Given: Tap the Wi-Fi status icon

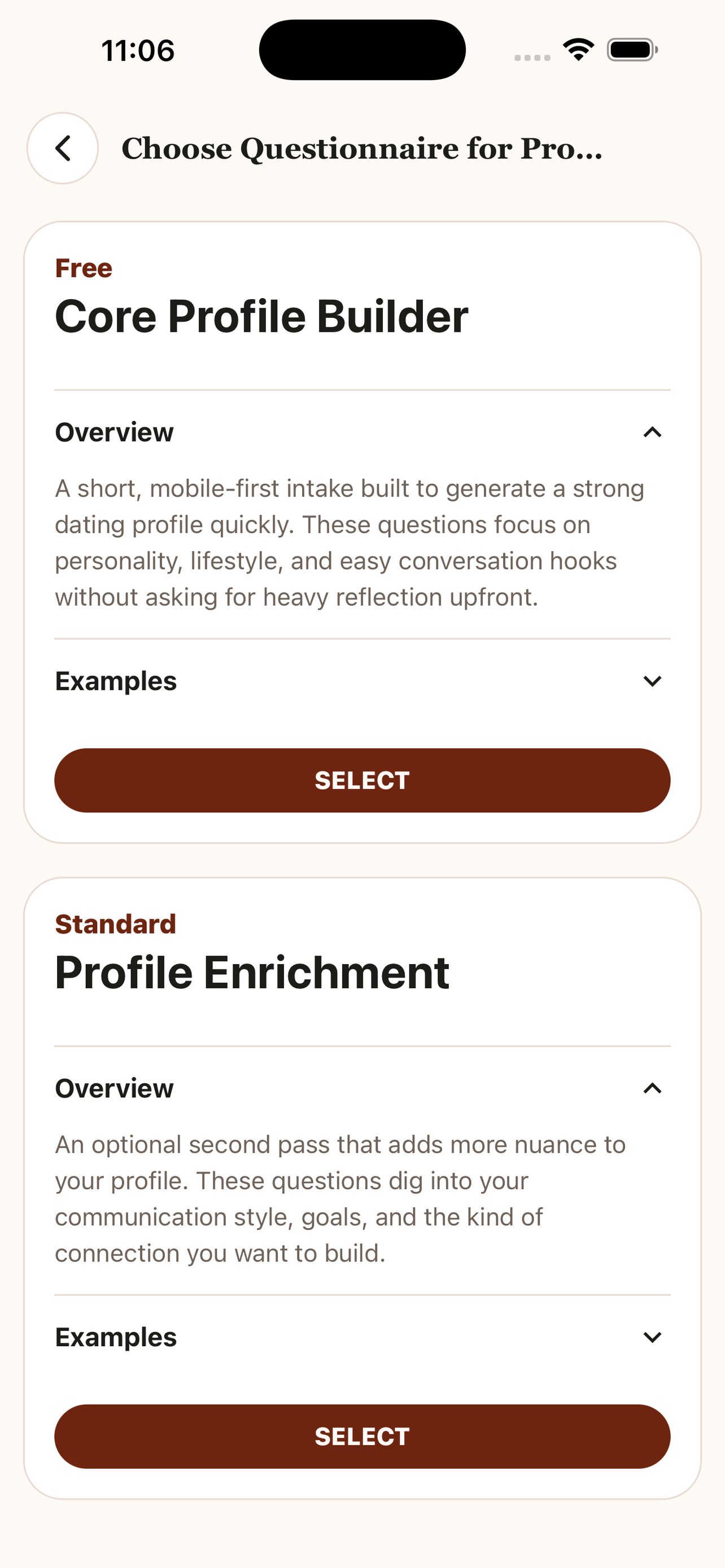Looking at the screenshot, I should click(578, 49).
